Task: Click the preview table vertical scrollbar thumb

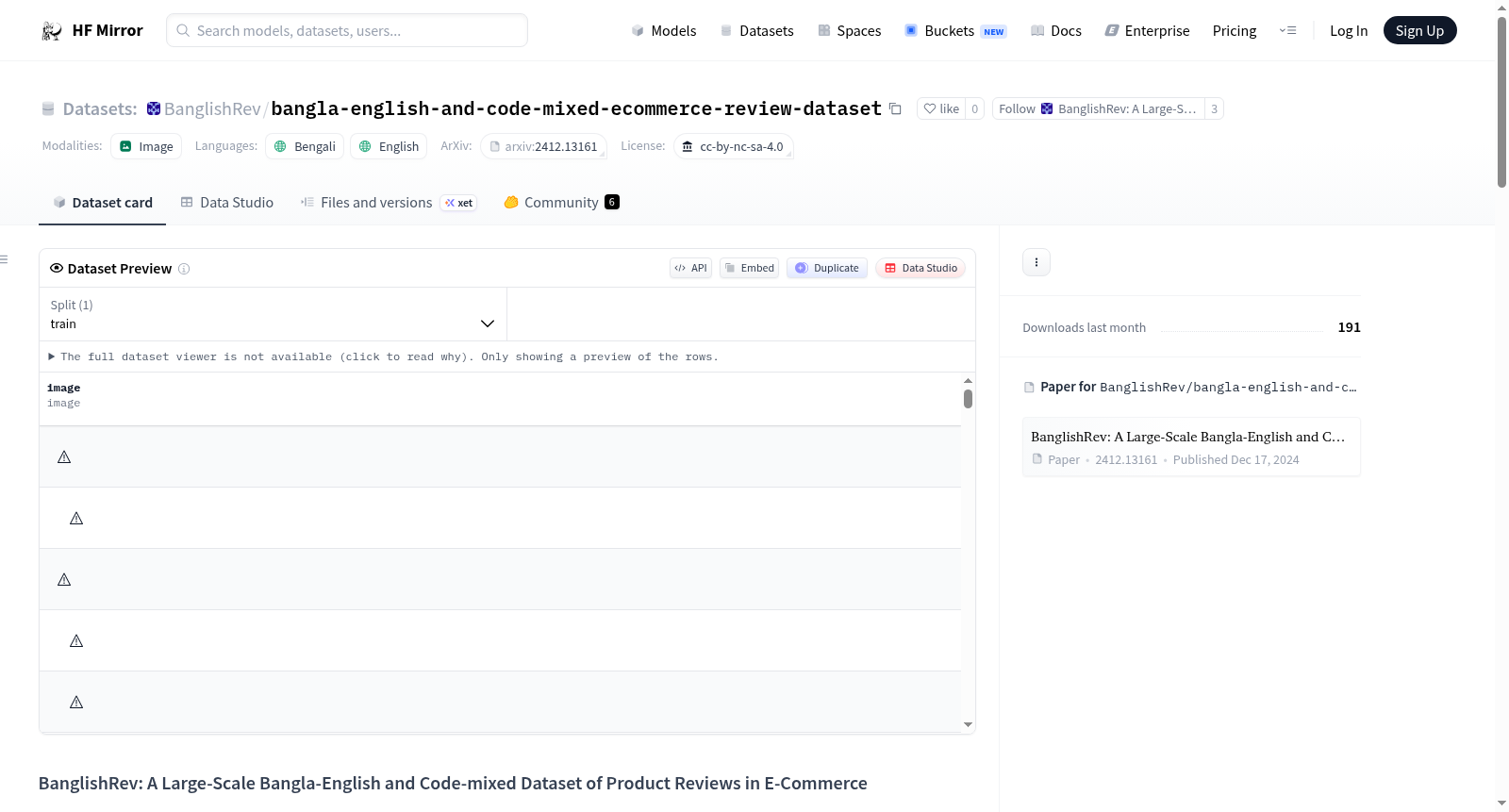Action: pos(968,399)
